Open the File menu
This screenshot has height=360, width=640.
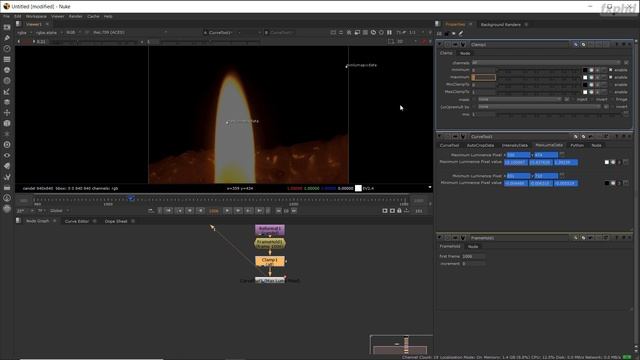[6, 16]
